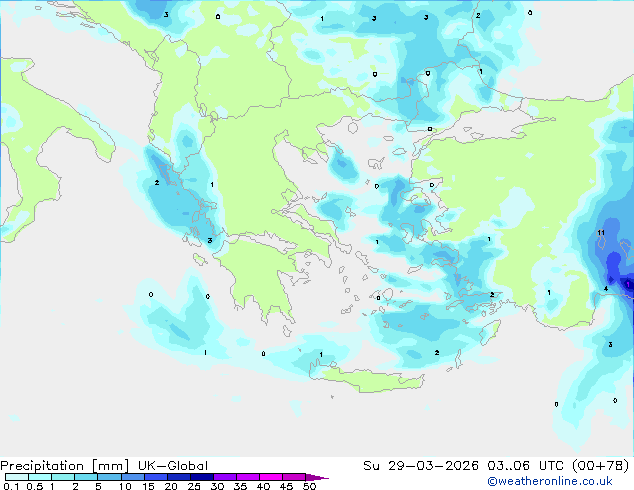Image resolution: width=634 pixels, height=490 pixels.
Task: Click the legend tick label '0.5'
Action: pos(35,486)
